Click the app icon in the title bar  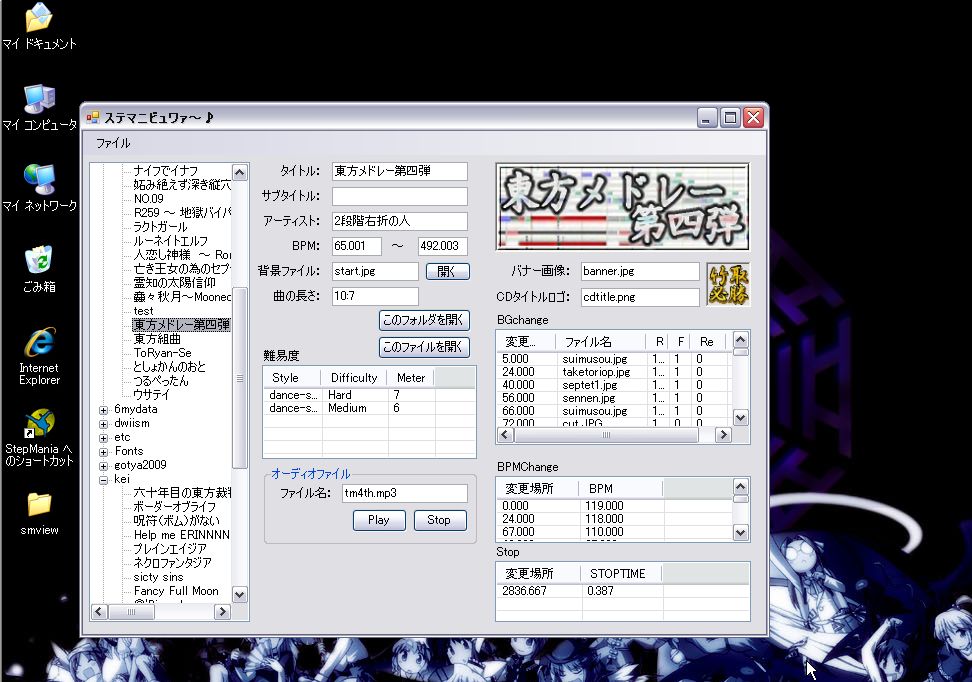click(93, 117)
